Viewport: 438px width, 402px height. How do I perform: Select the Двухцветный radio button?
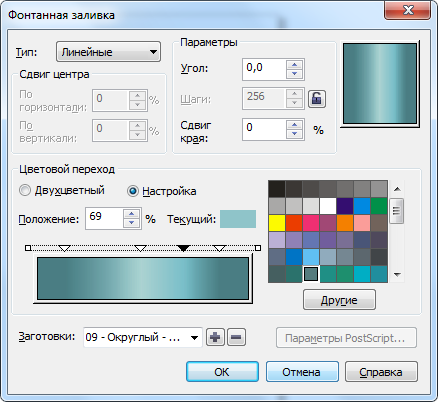25,191
